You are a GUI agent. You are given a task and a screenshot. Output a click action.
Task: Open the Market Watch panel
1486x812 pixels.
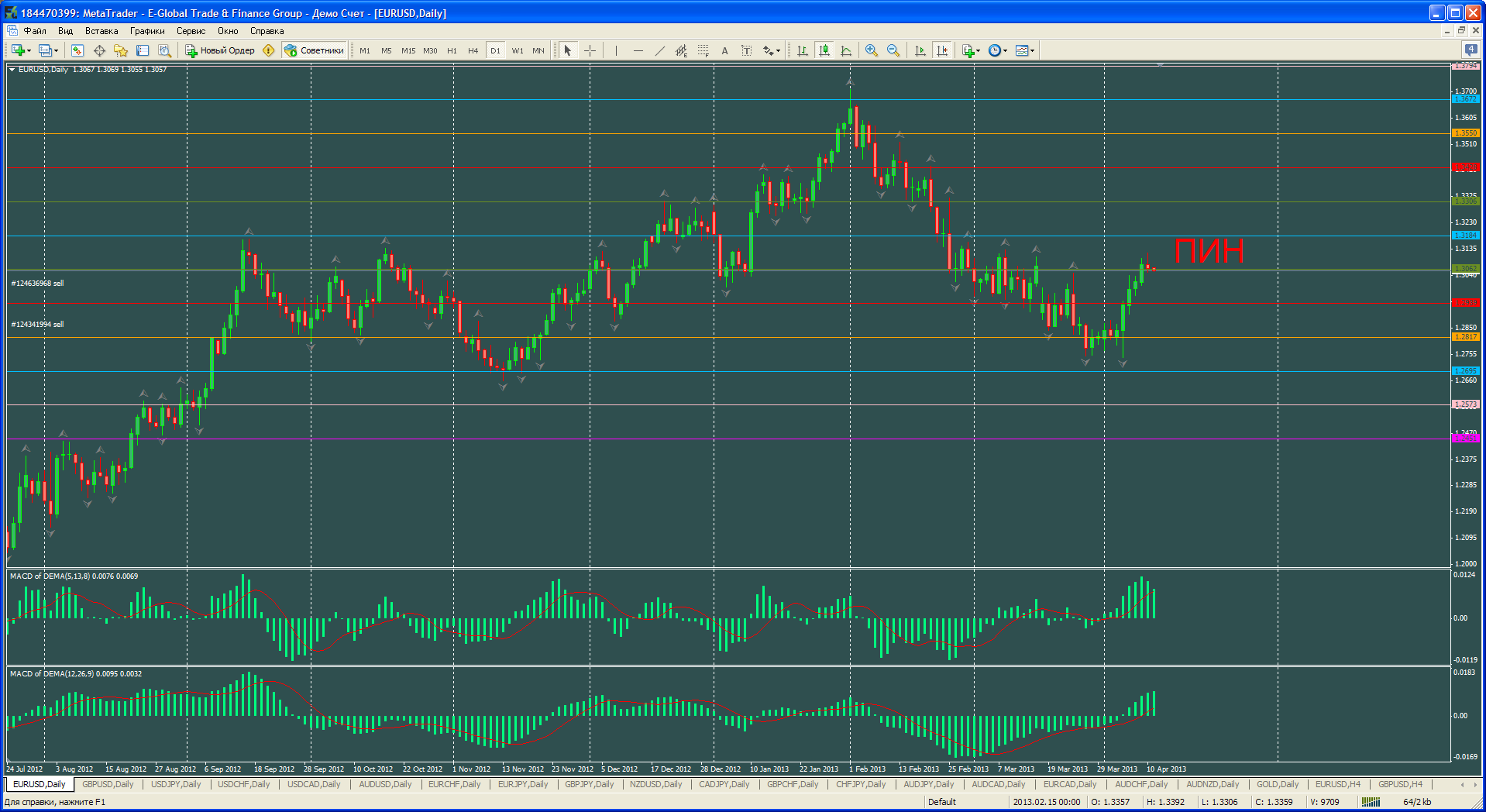pyautogui.click(x=77, y=50)
